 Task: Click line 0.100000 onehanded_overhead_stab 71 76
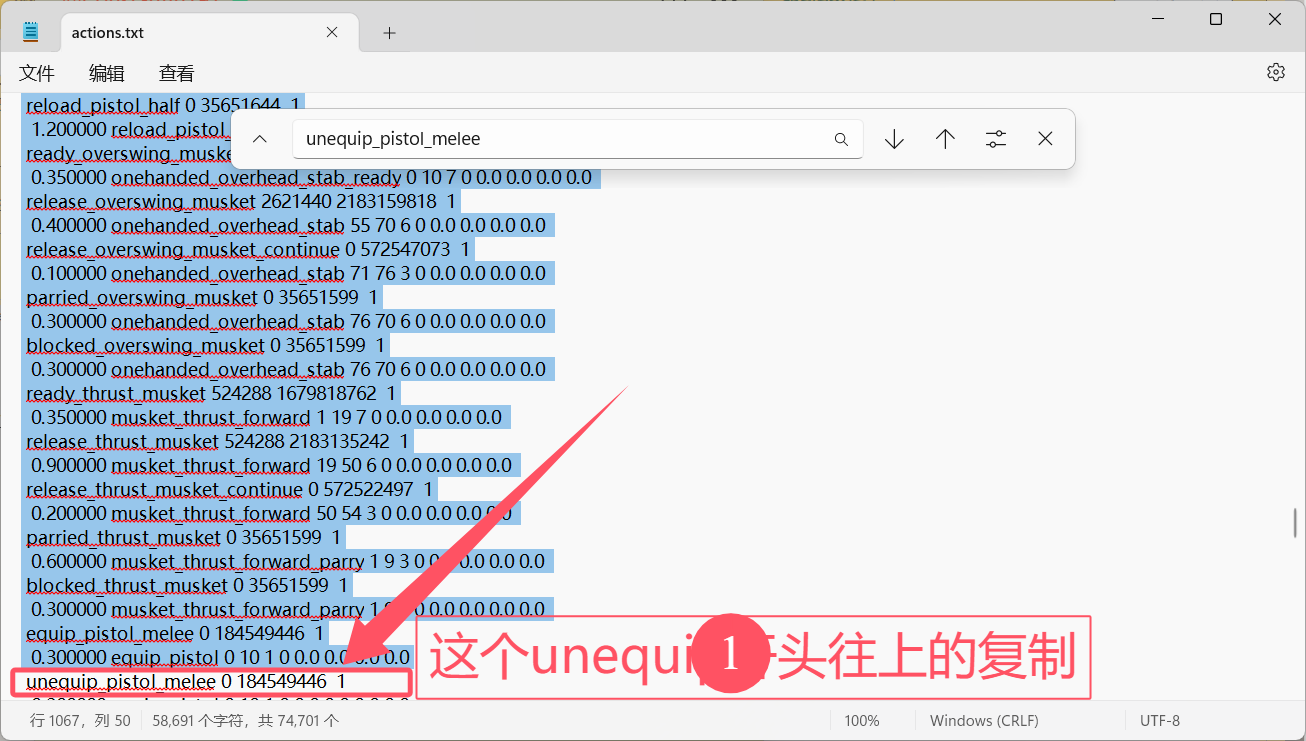288,273
